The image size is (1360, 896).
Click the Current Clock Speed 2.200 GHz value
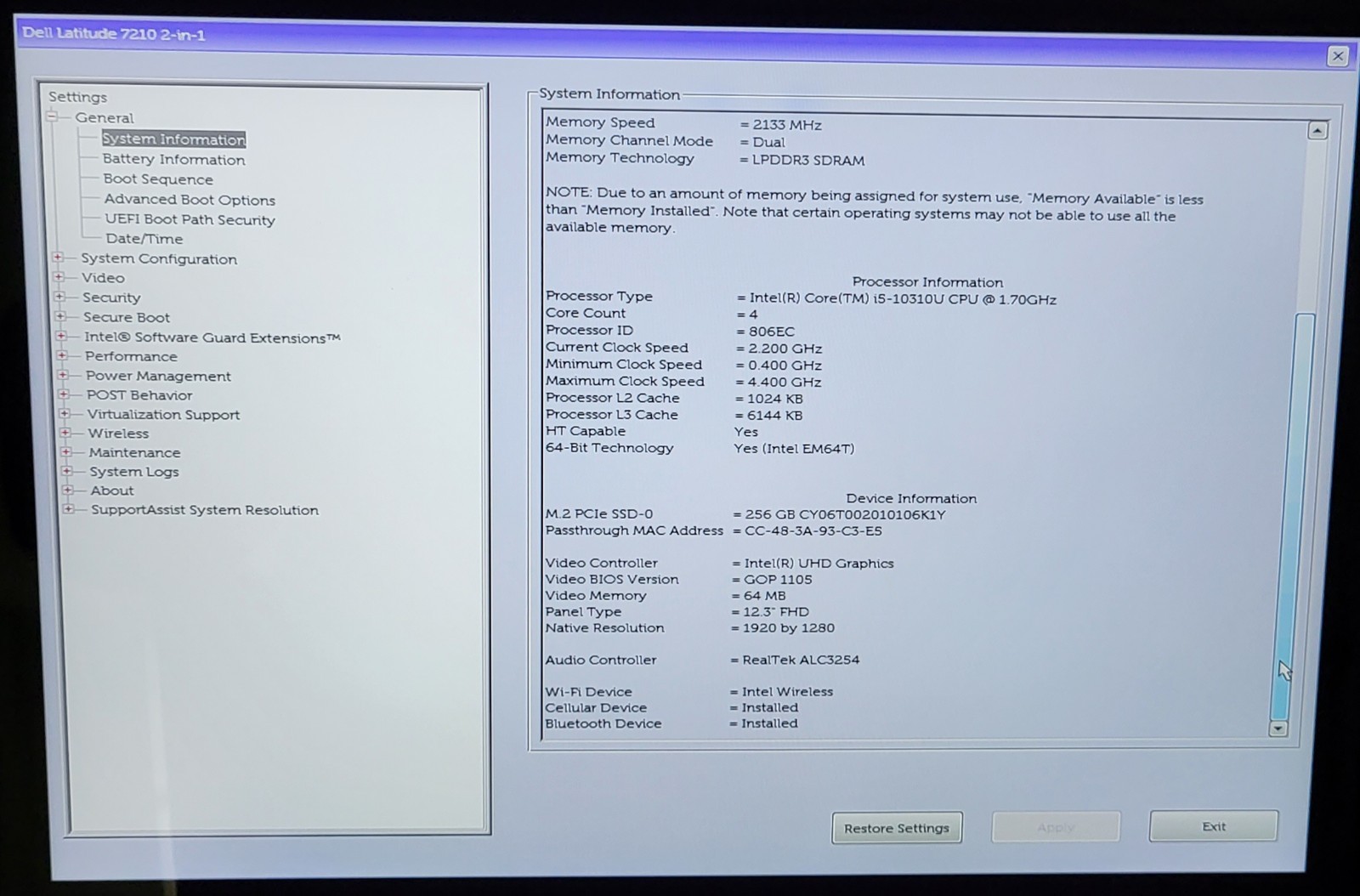point(785,349)
